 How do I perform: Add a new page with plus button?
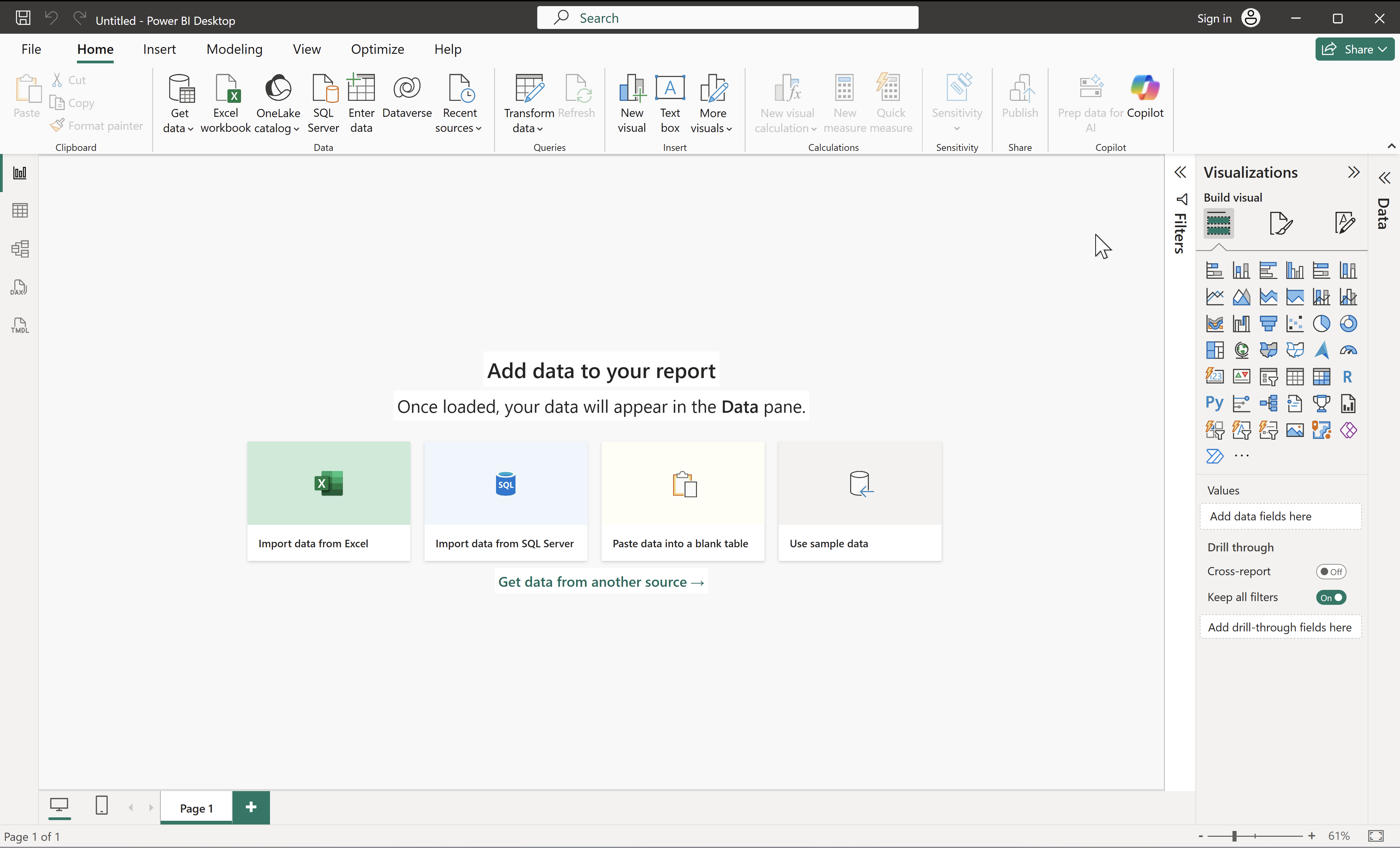pyautogui.click(x=251, y=807)
